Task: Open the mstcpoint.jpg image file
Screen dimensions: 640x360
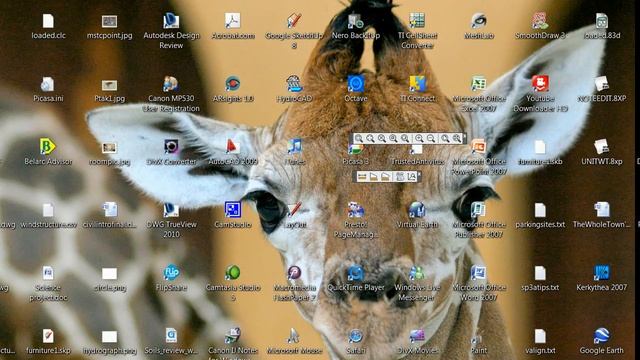Action: tap(109, 21)
